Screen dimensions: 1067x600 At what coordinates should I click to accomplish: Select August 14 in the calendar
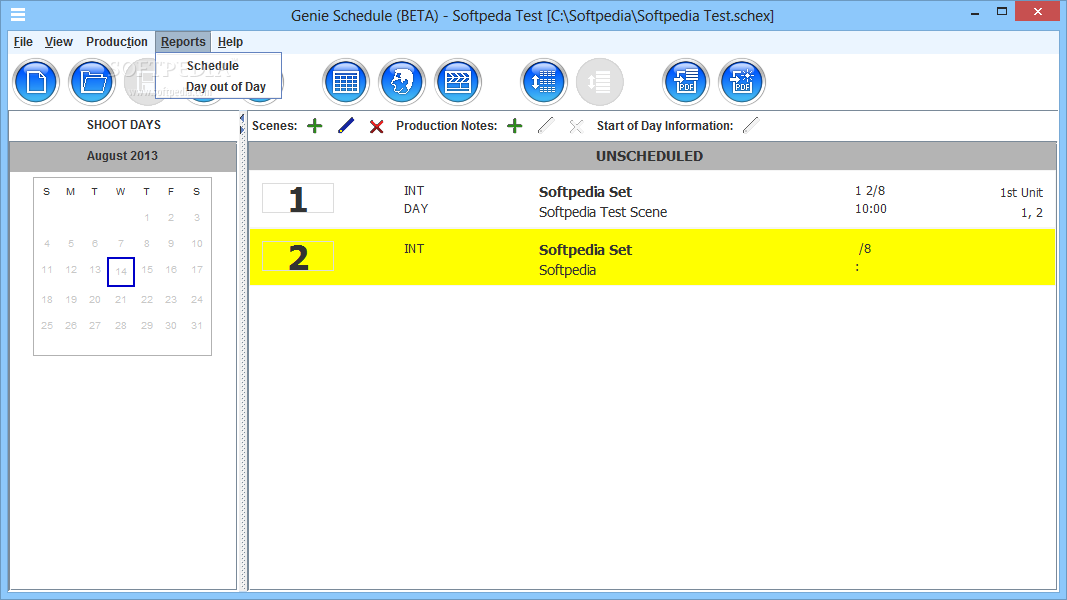coord(121,271)
